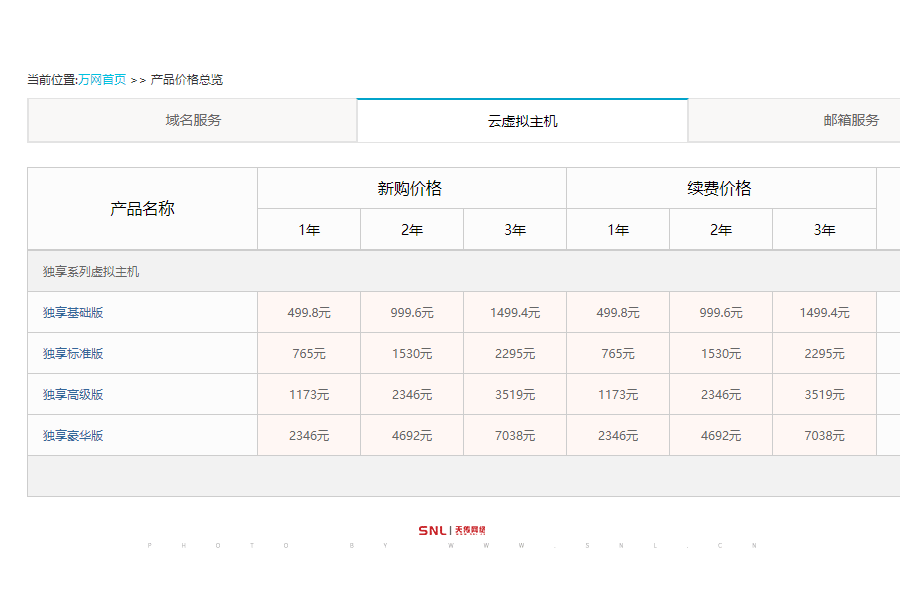Click the SNL logo at page bottom
The height and width of the screenshot is (600, 900).
tap(451, 530)
